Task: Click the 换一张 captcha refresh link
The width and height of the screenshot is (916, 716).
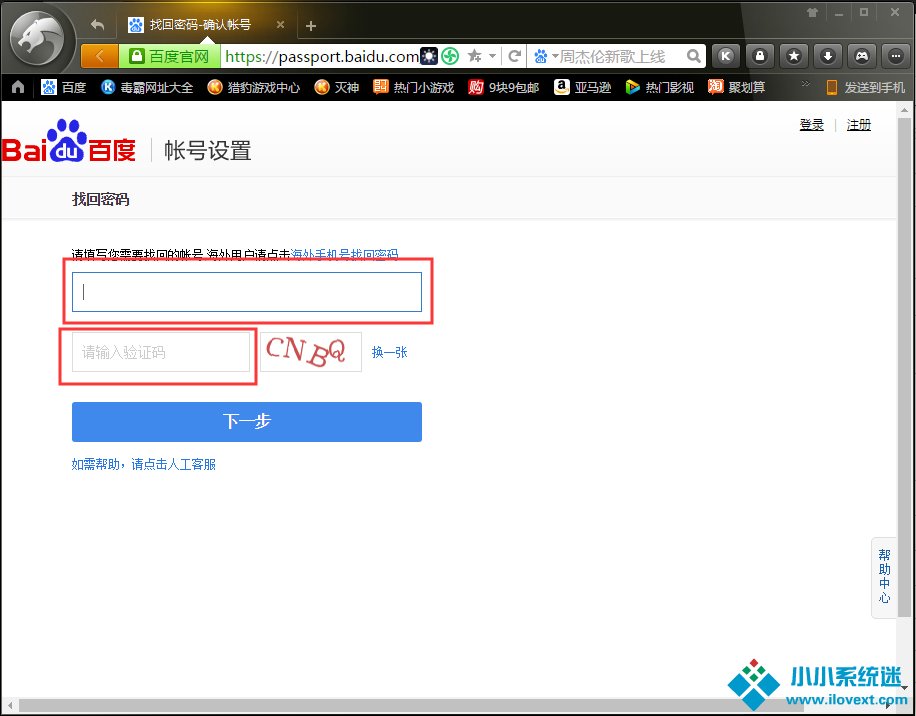Action: [389, 352]
